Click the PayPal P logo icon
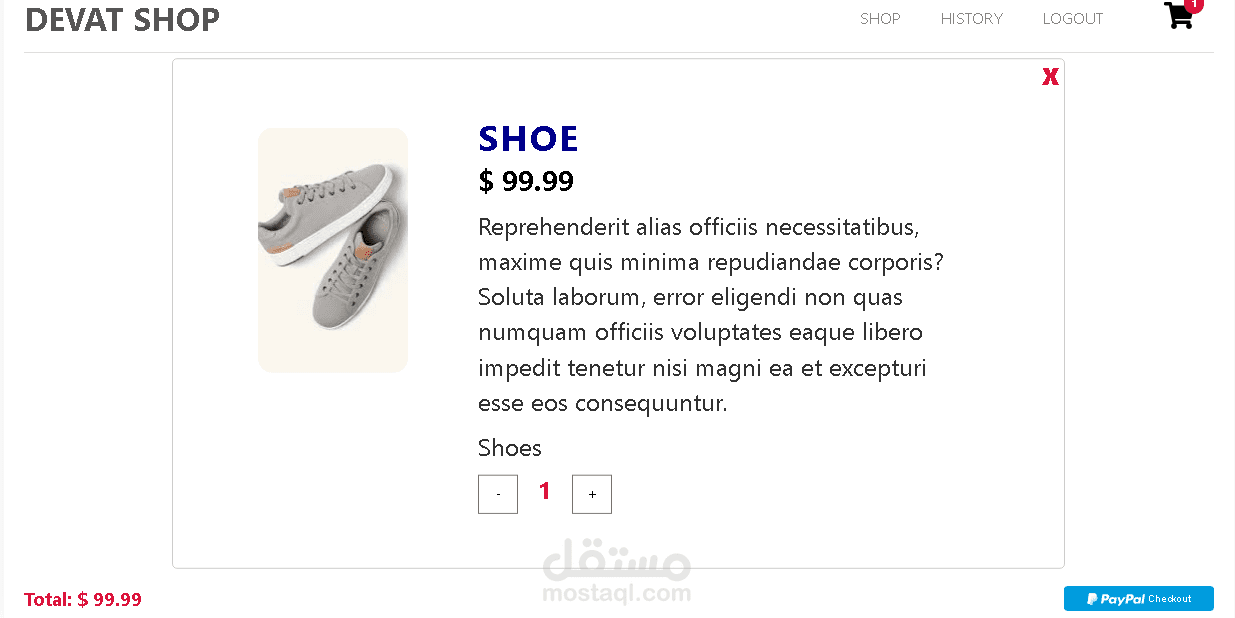 point(1092,599)
